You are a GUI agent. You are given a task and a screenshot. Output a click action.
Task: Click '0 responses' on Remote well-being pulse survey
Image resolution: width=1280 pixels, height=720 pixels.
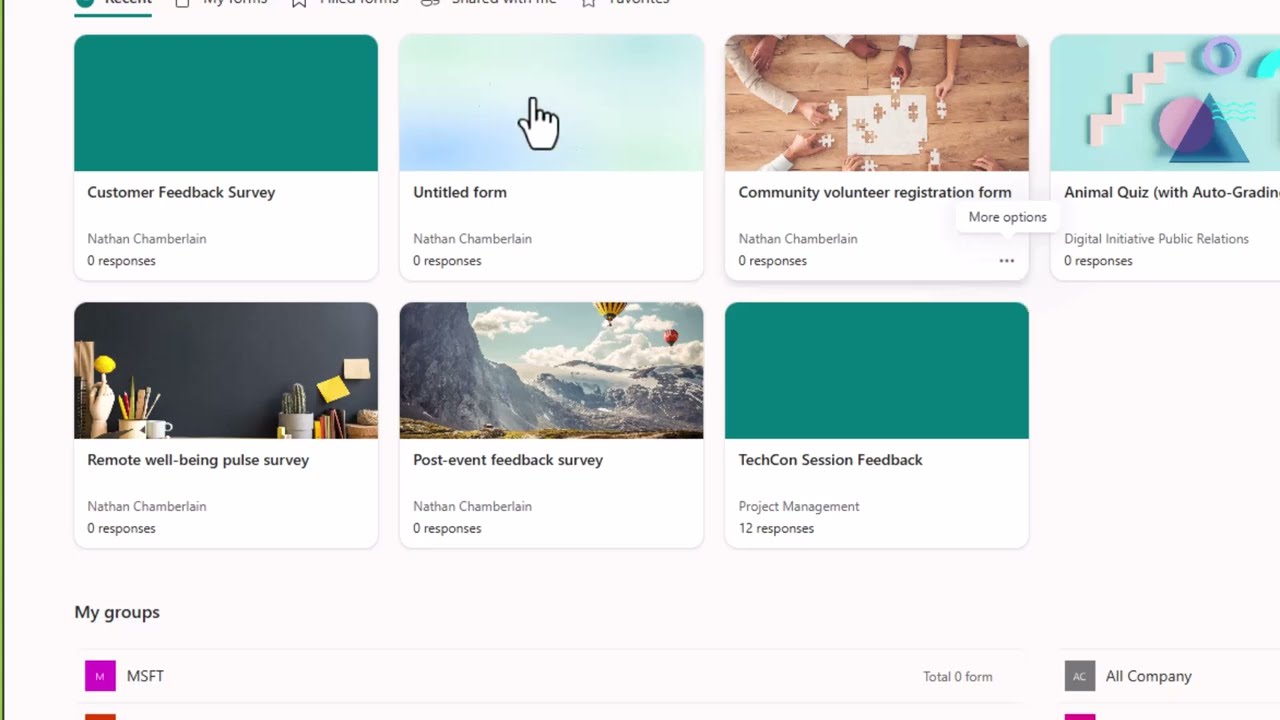pos(121,528)
